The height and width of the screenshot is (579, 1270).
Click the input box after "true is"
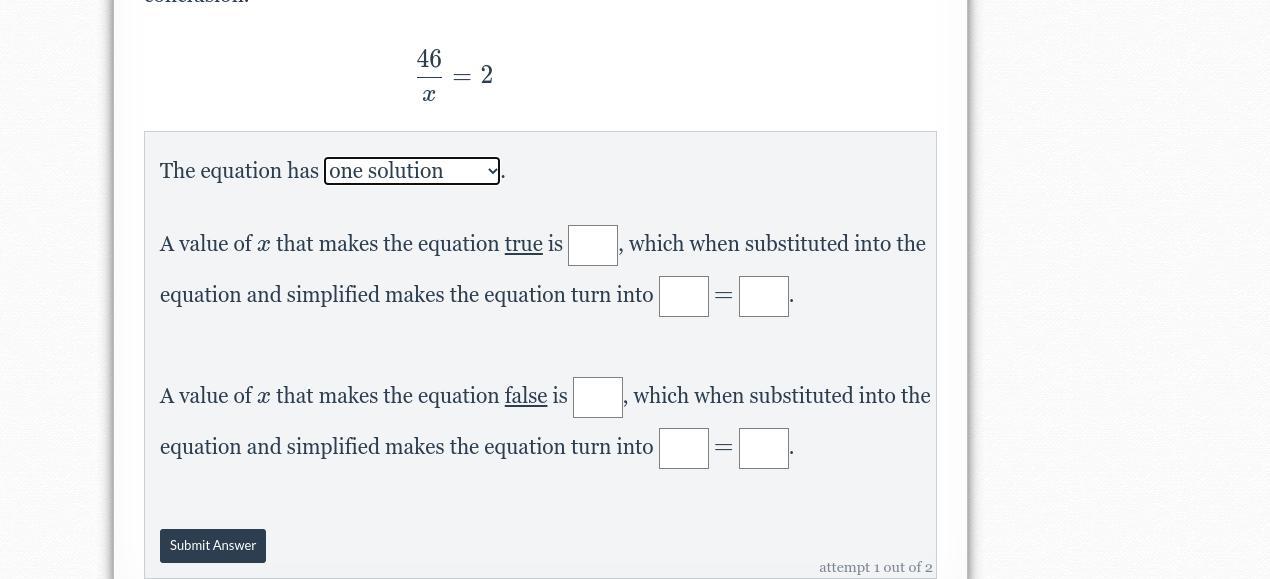point(593,246)
